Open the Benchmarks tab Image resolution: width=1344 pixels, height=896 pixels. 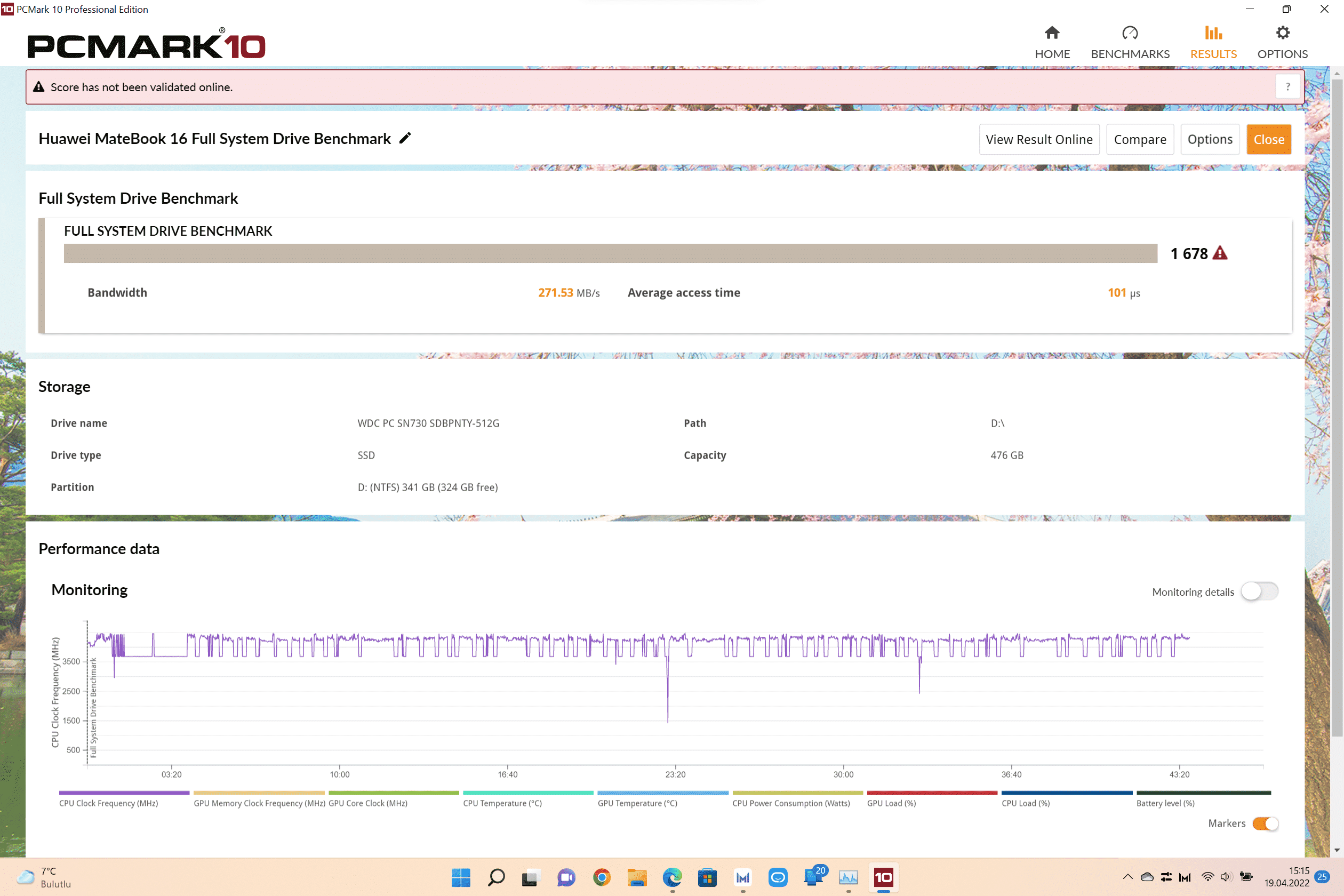pyautogui.click(x=1130, y=42)
